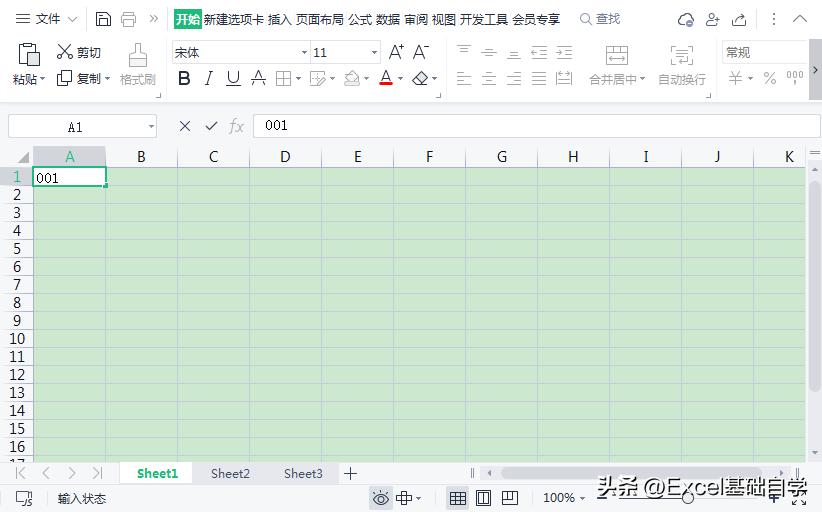Click the Save icon in quick toolbar
822x512 pixels.
103,19
